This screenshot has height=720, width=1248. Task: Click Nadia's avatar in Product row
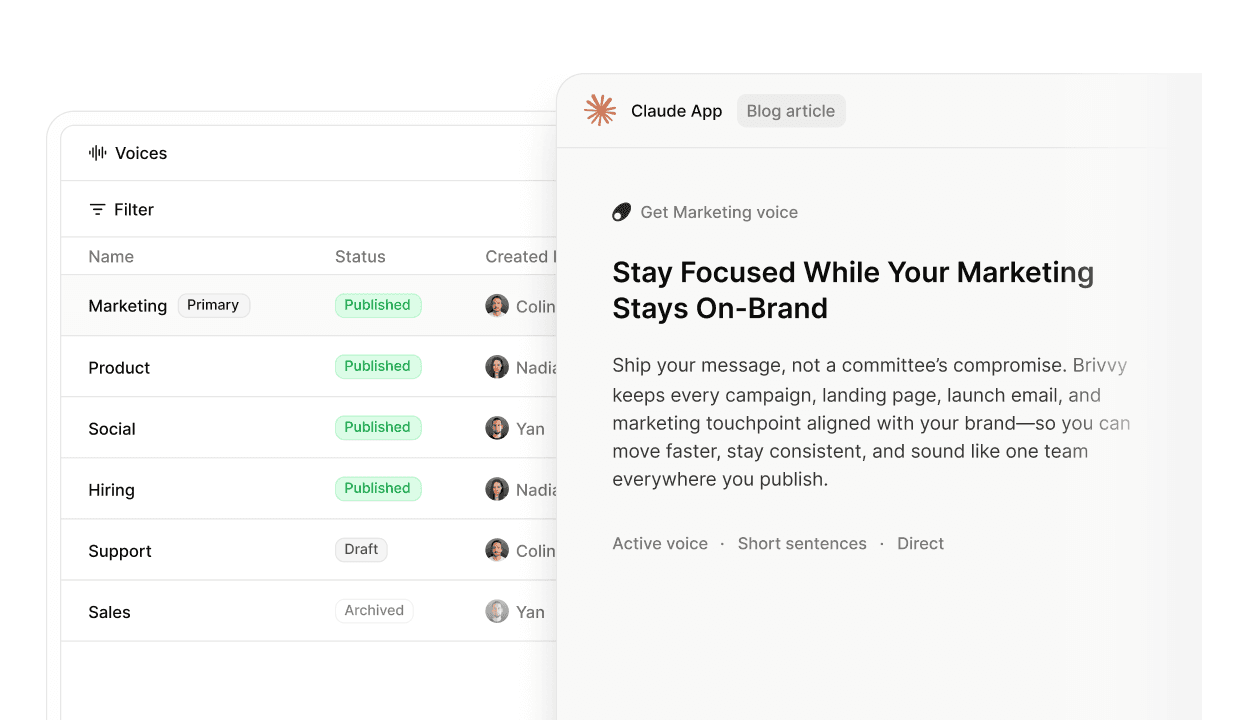[497, 367]
